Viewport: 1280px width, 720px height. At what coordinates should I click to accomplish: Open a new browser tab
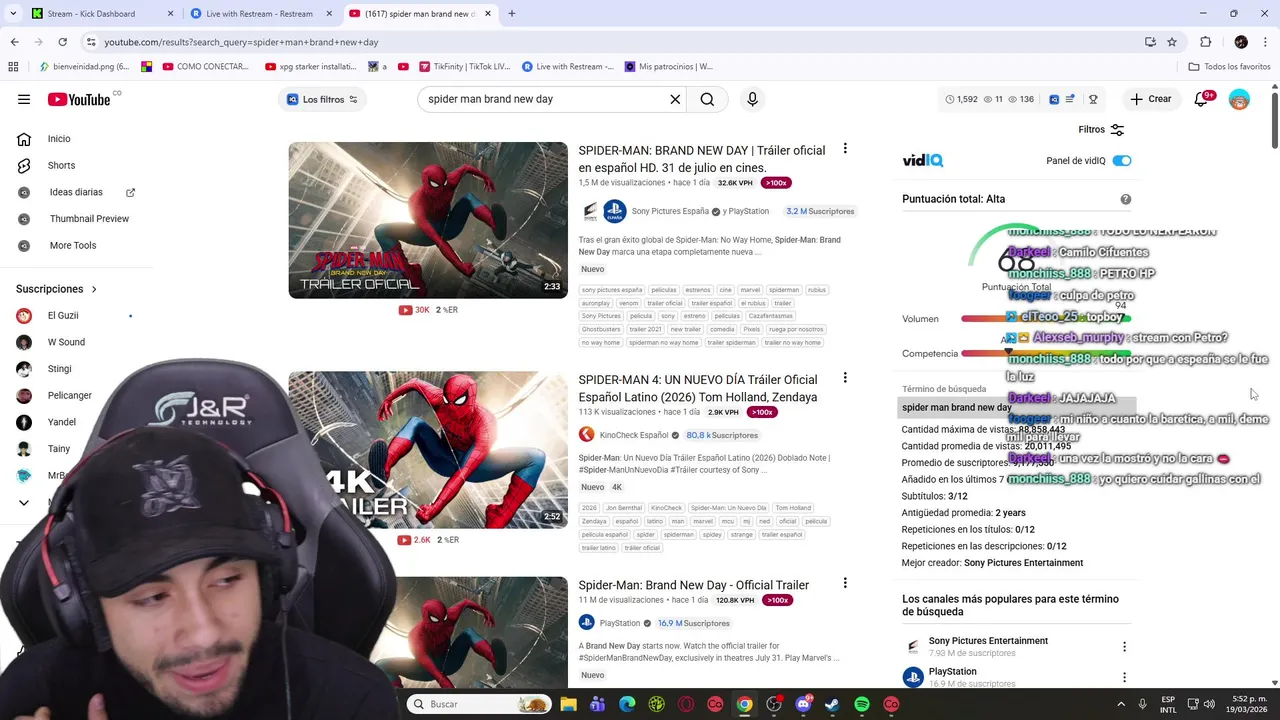coord(512,14)
